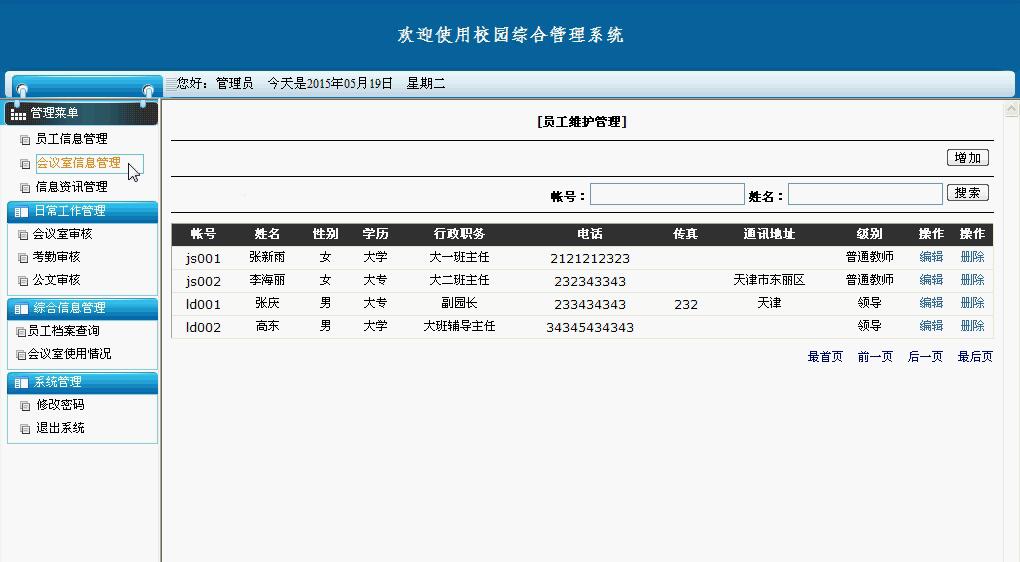The height and width of the screenshot is (562, 1020).
Task: Select 退出系统 to log out
Action: click(x=60, y=427)
